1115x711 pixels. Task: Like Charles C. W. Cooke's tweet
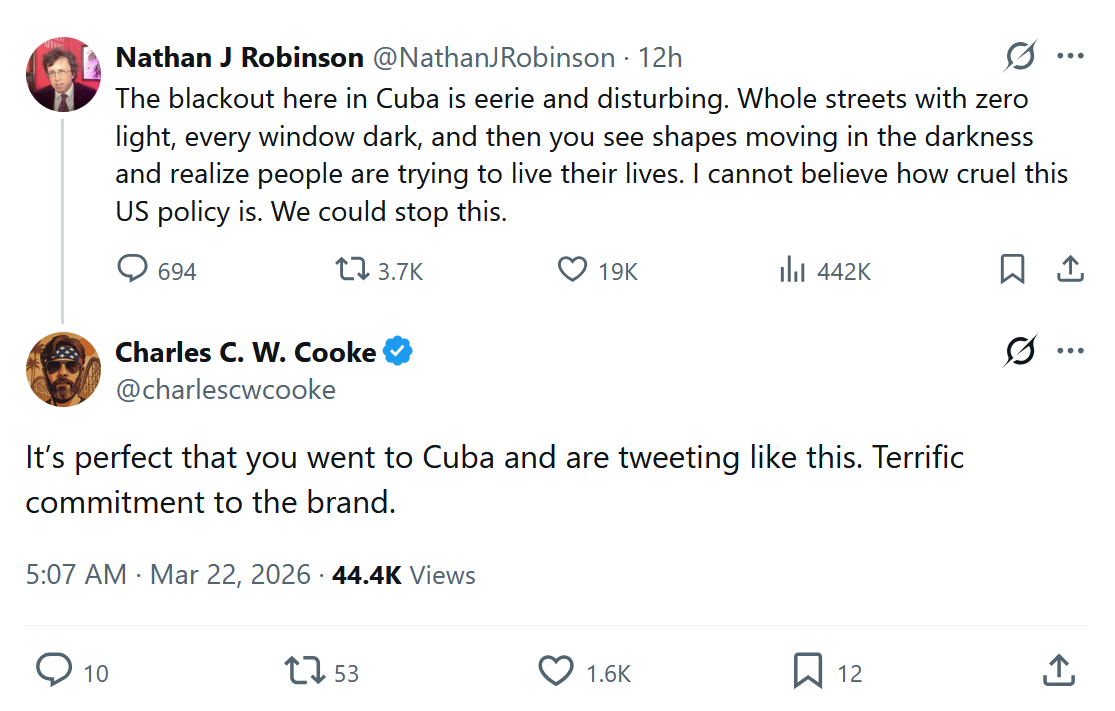(x=556, y=671)
